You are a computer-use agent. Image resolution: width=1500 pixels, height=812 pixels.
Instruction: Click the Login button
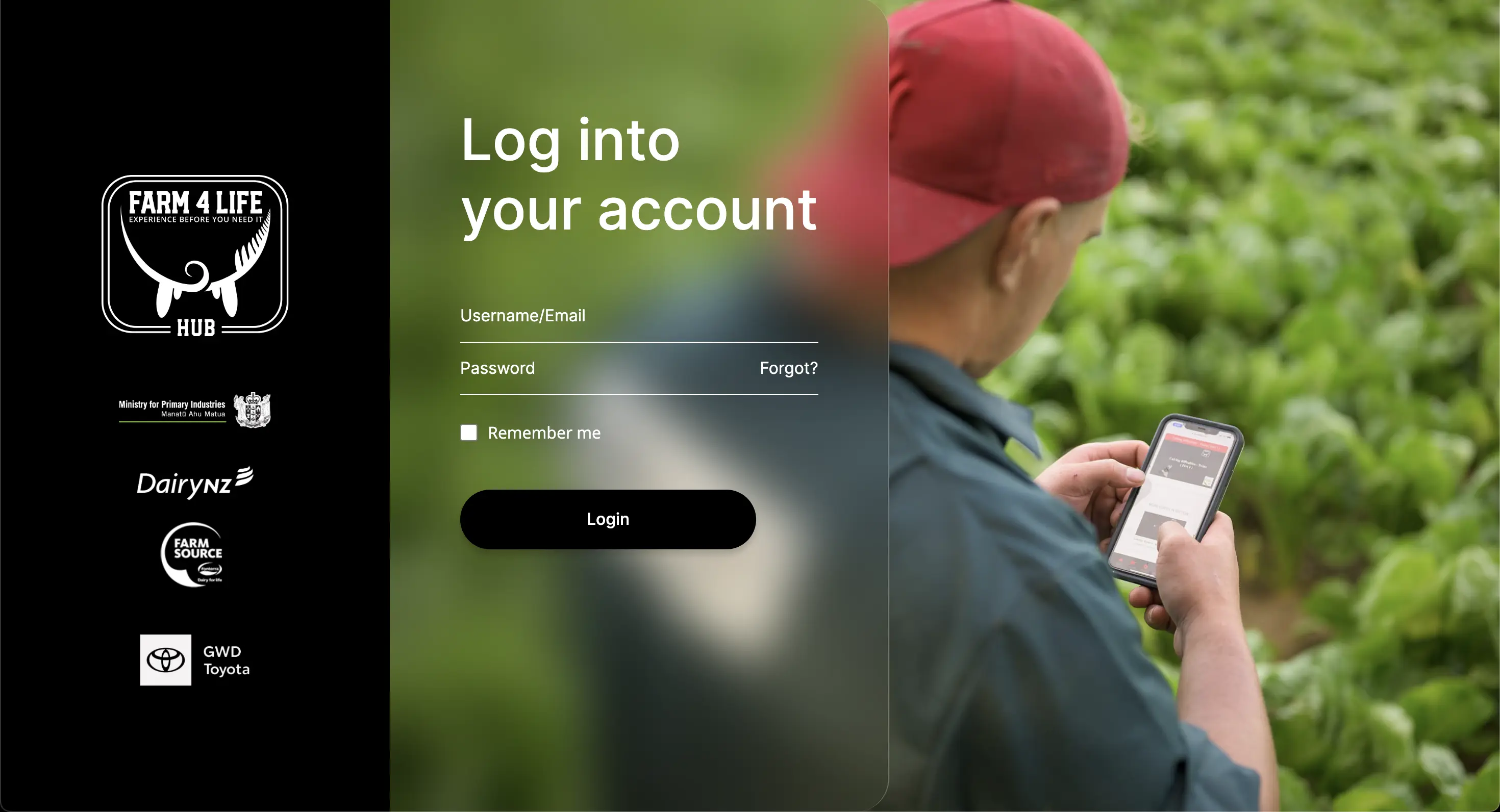(x=607, y=519)
